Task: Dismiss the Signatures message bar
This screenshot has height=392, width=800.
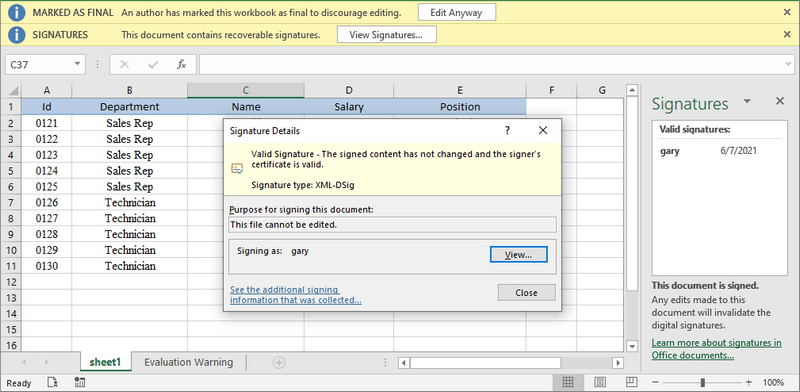Action: pyautogui.click(x=787, y=35)
